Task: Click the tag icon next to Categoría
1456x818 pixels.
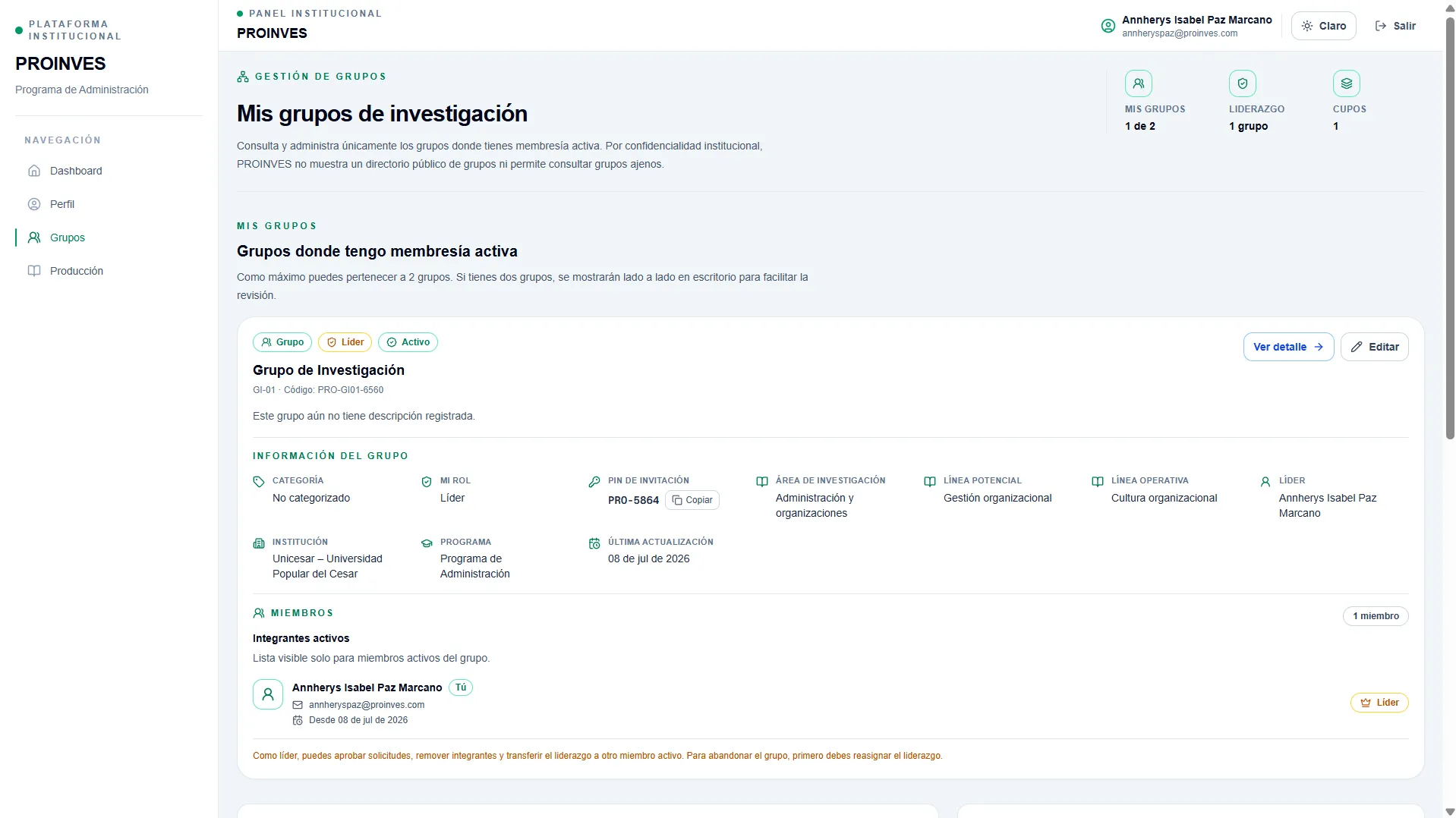Action: (x=259, y=482)
